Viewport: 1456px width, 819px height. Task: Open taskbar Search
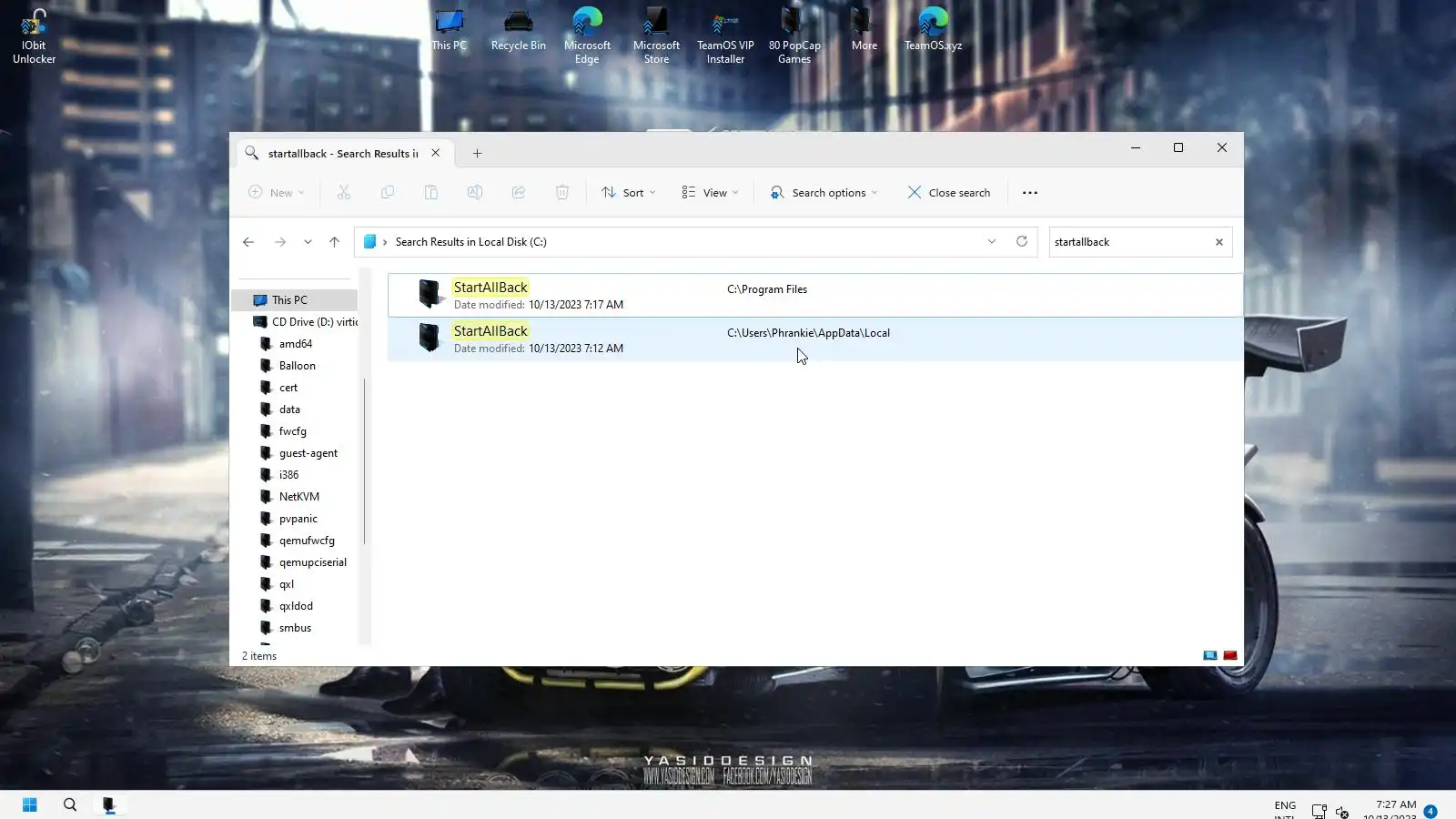(x=70, y=804)
